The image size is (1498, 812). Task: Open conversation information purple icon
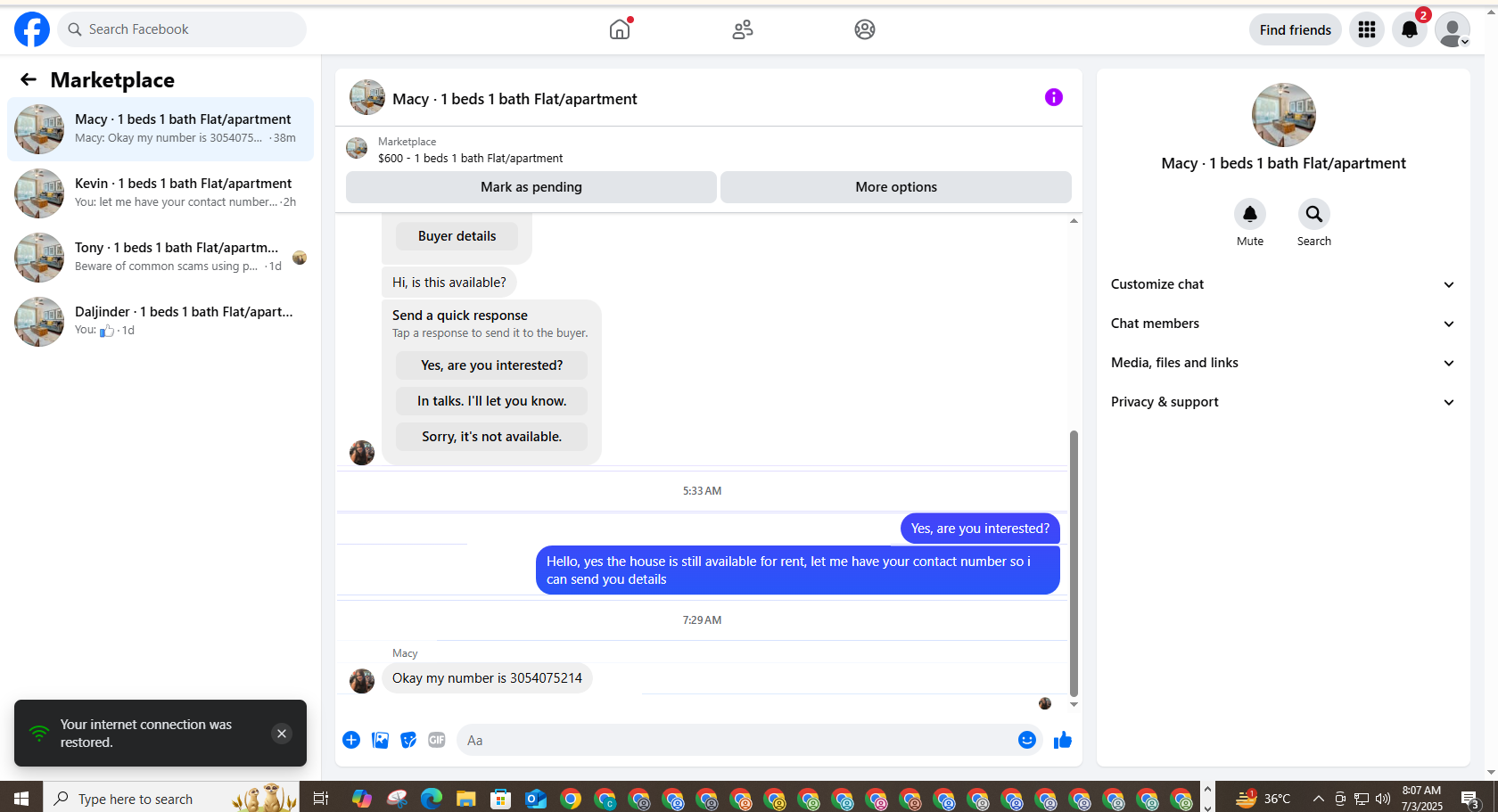(1054, 97)
